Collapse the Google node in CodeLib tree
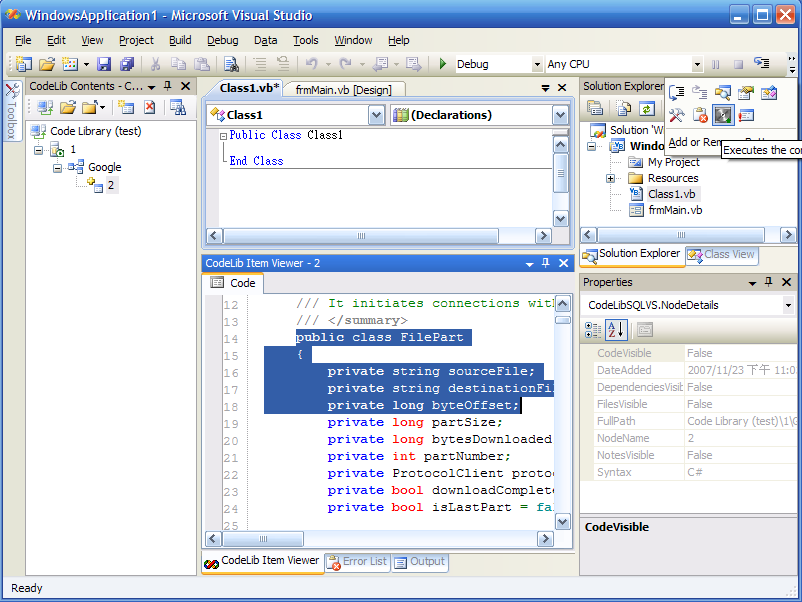This screenshot has height=602, width=802. pos(57,168)
